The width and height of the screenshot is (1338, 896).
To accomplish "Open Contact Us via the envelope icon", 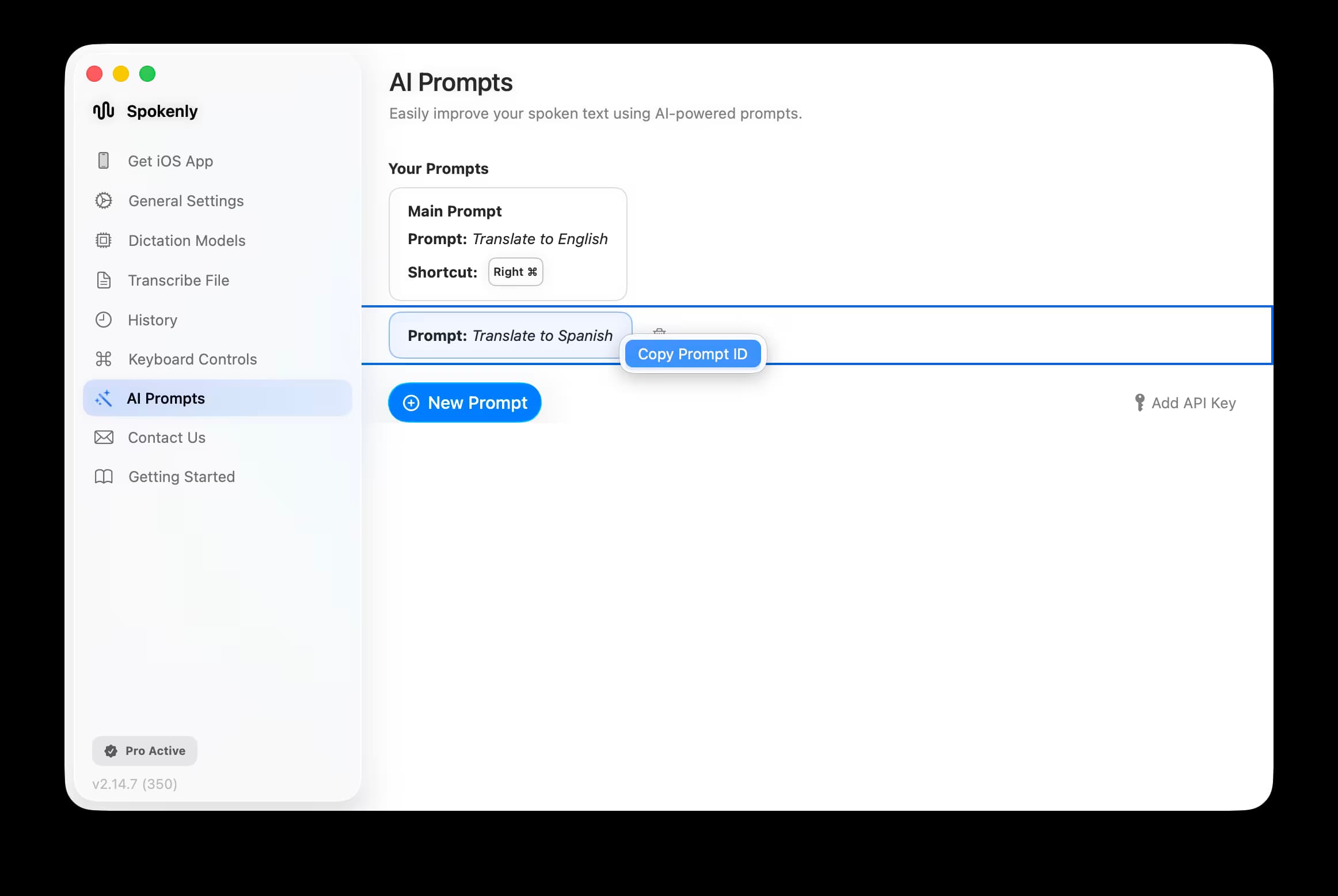I will click(x=104, y=438).
